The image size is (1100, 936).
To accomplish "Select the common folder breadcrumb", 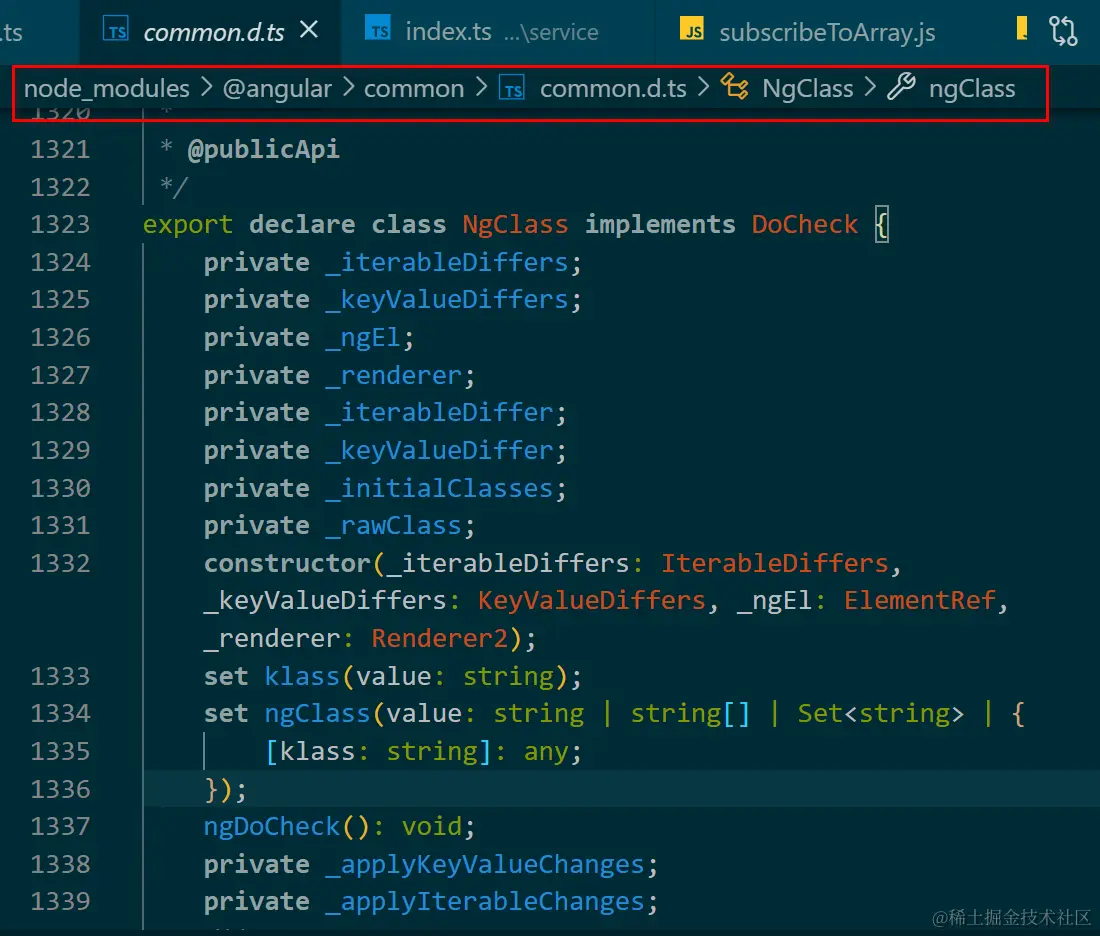I will 414,89.
